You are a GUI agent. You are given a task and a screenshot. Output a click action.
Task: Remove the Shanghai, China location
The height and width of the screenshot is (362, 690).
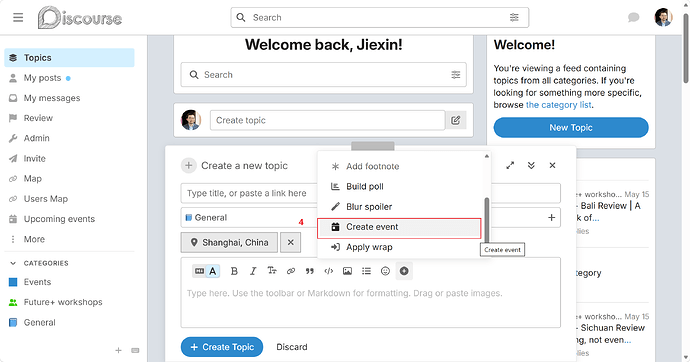[290, 242]
